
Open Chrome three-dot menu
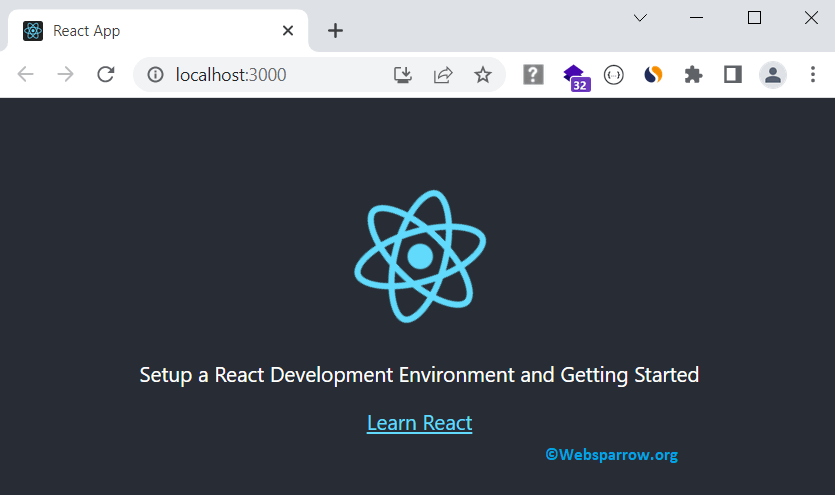point(813,75)
